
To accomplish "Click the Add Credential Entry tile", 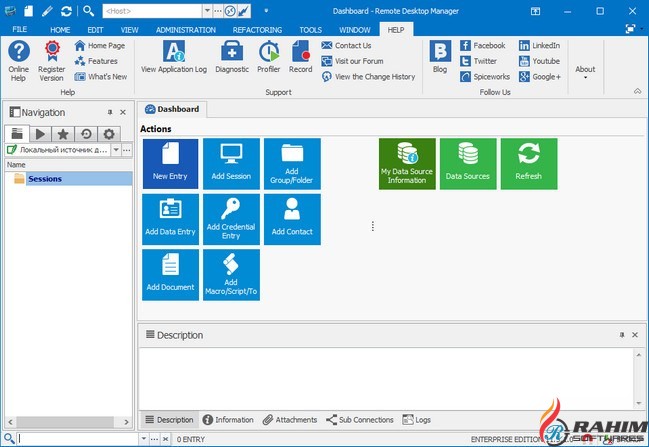I will coord(231,219).
